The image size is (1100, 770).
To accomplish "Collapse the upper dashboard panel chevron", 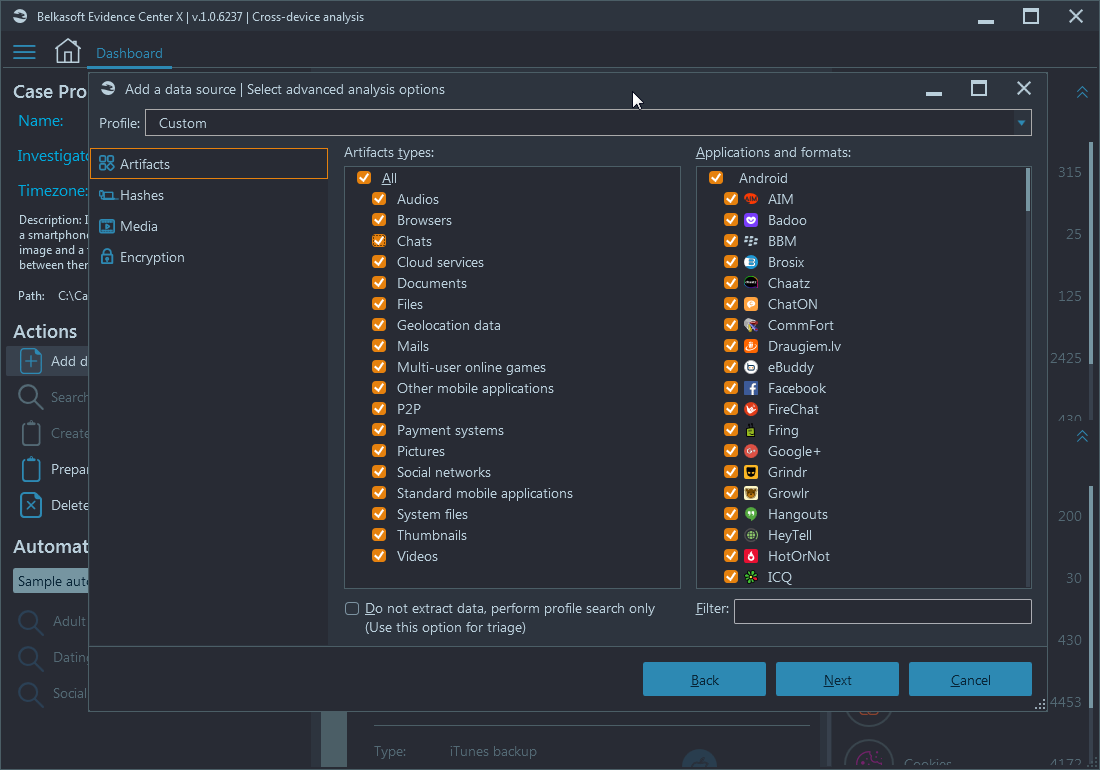I will pyautogui.click(x=1082, y=93).
